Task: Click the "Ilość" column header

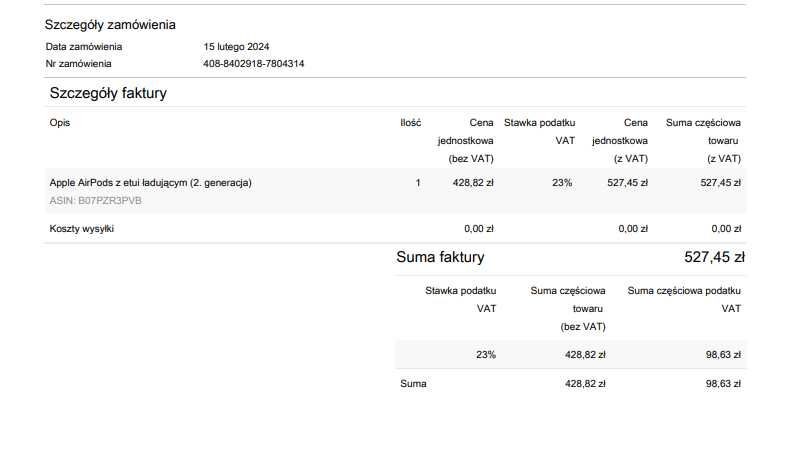Action: click(410, 123)
